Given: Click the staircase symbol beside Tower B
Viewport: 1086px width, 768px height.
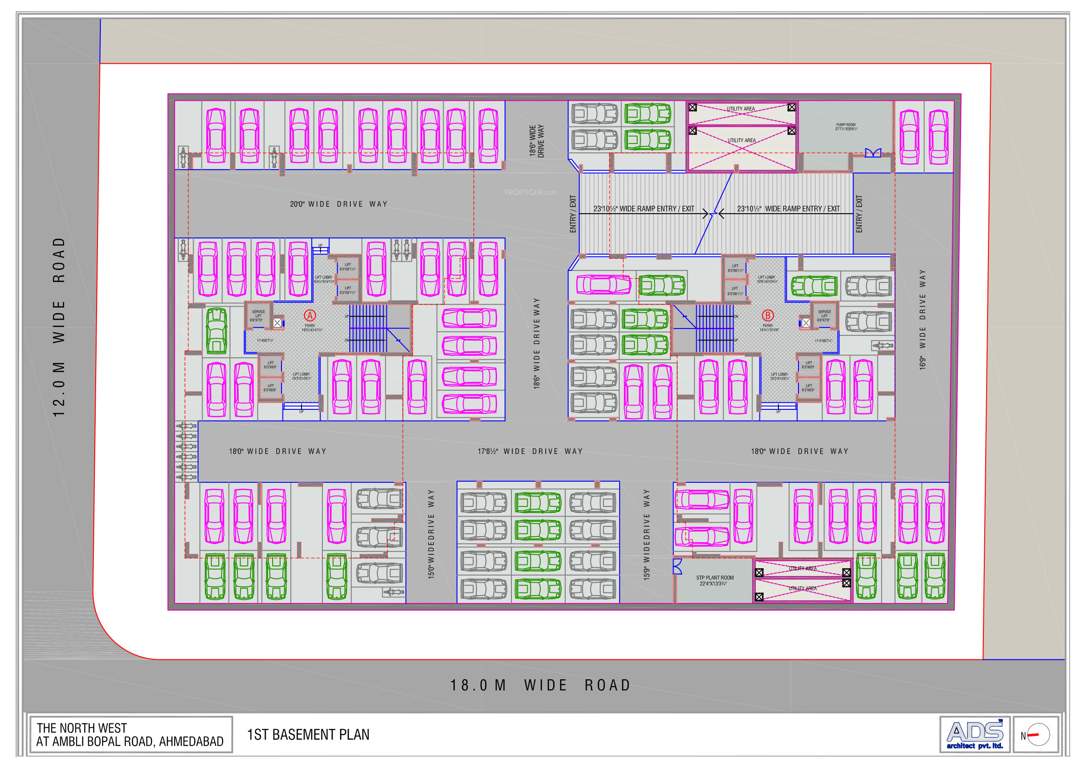Looking at the screenshot, I should pyautogui.click(x=715, y=327).
